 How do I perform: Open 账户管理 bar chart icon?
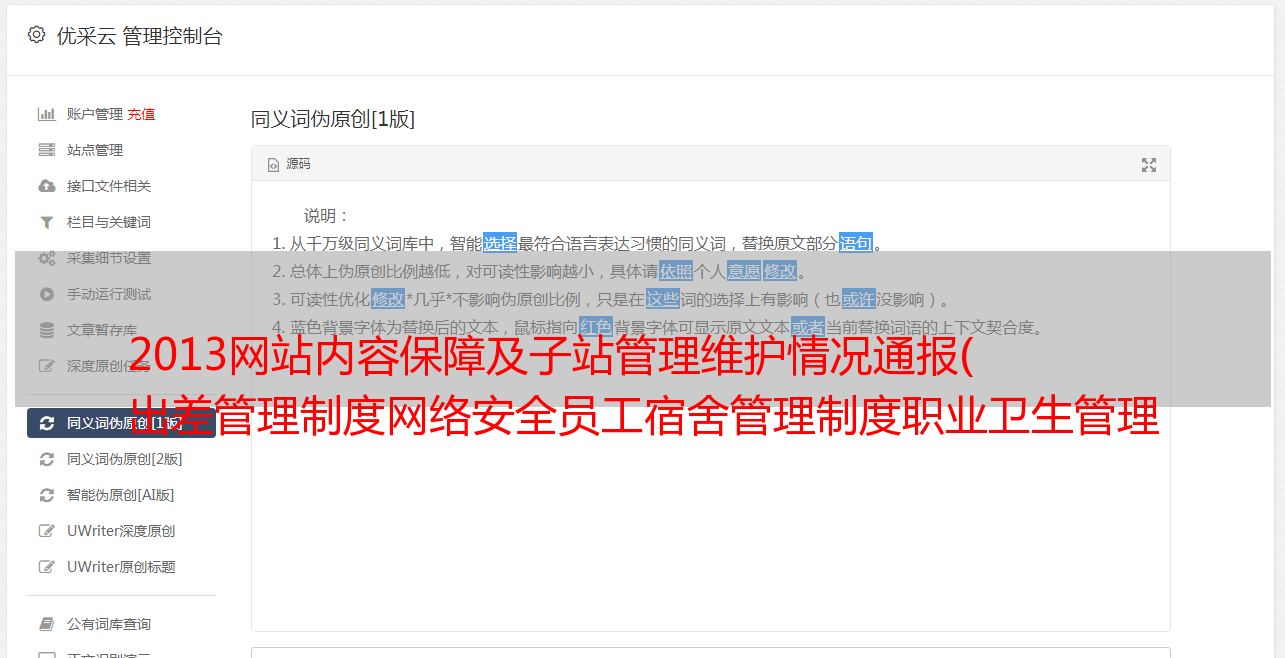pyautogui.click(x=46, y=114)
